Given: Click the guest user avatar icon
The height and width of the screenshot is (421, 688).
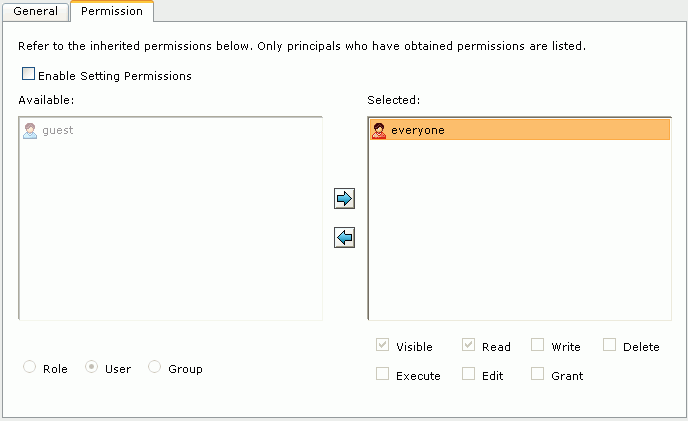Looking at the screenshot, I should pos(30,130).
